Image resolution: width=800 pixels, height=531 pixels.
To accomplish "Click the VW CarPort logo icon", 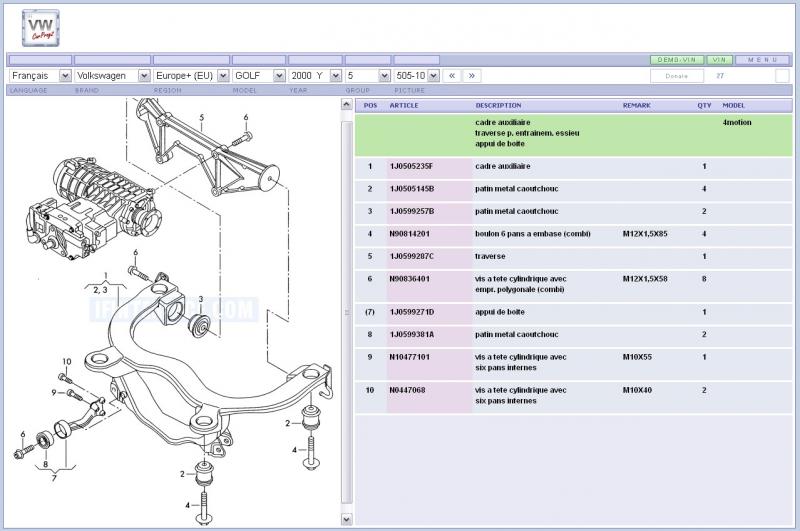I will click(x=41, y=29).
